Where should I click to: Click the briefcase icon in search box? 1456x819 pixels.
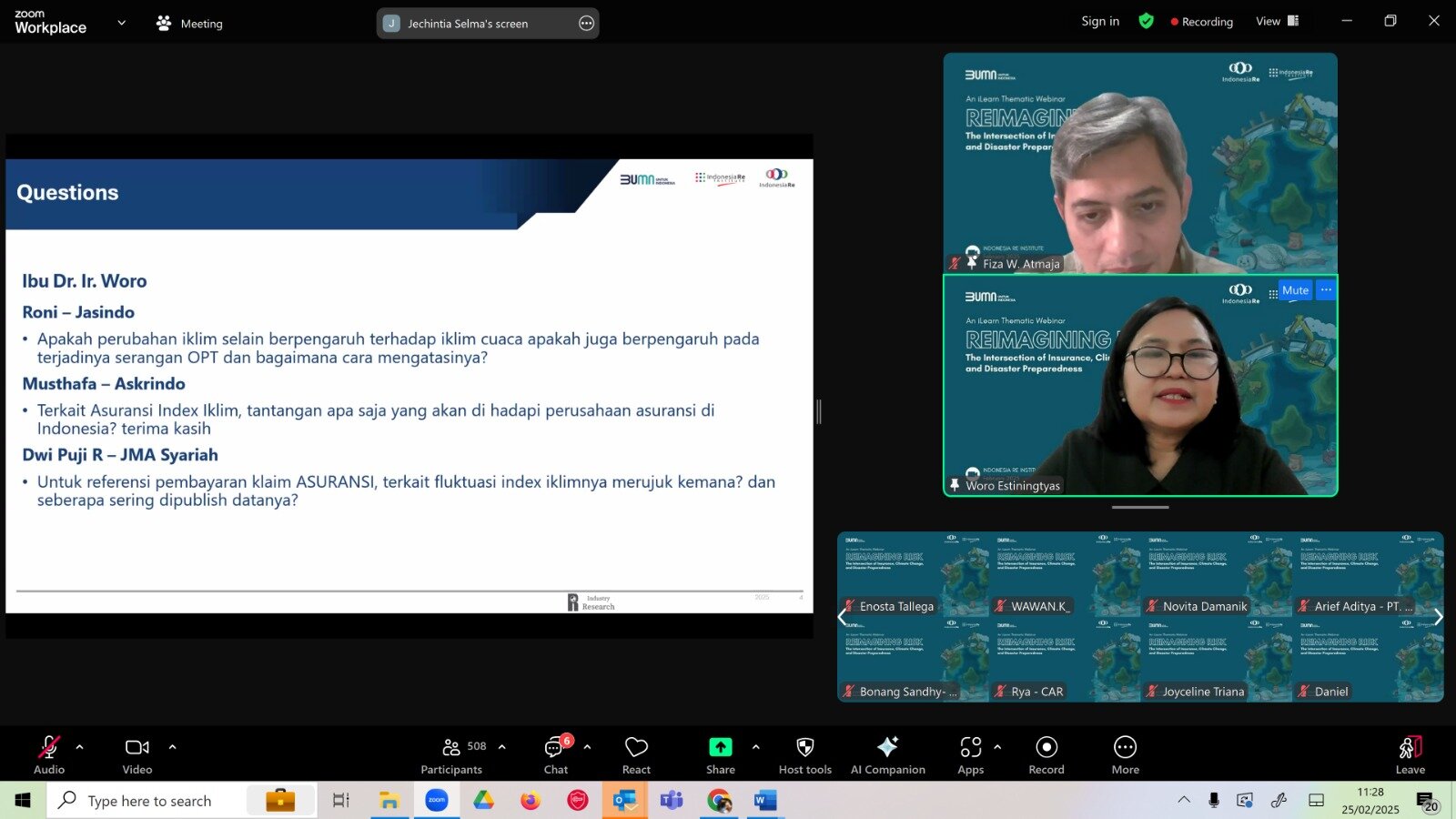(280, 800)
